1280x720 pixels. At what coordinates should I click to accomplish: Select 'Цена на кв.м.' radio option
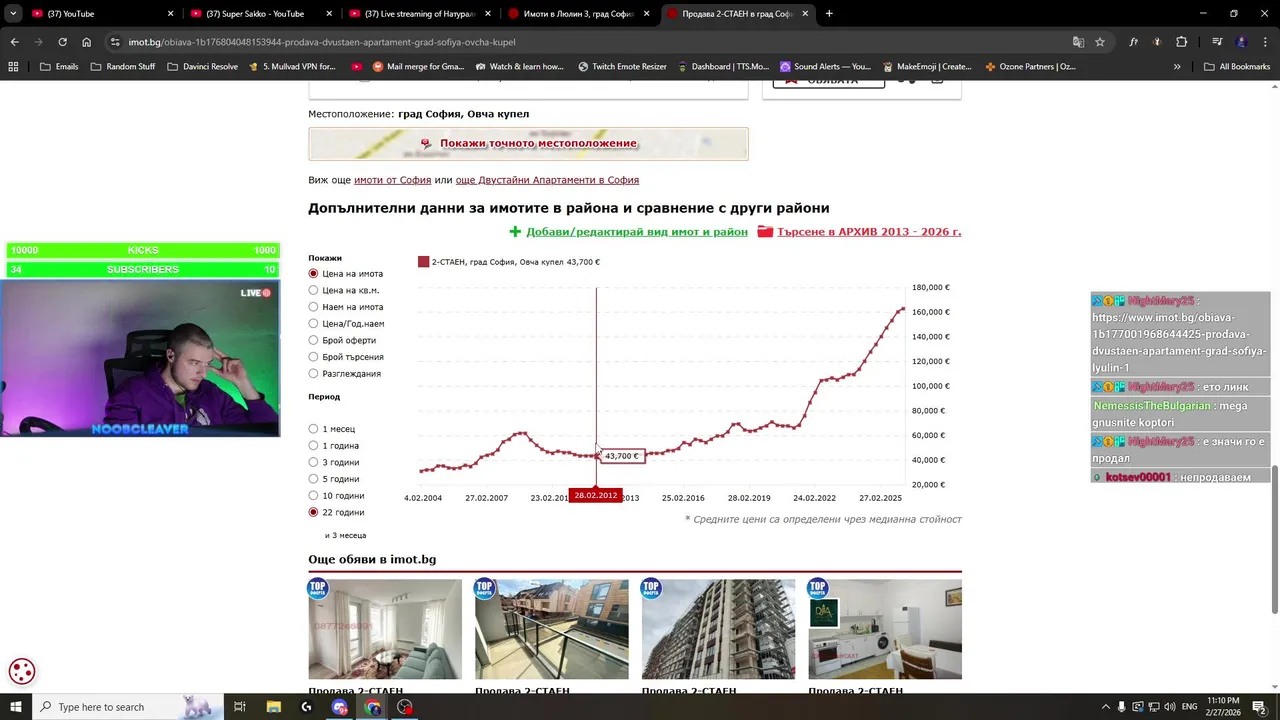[x=313, y=290]
